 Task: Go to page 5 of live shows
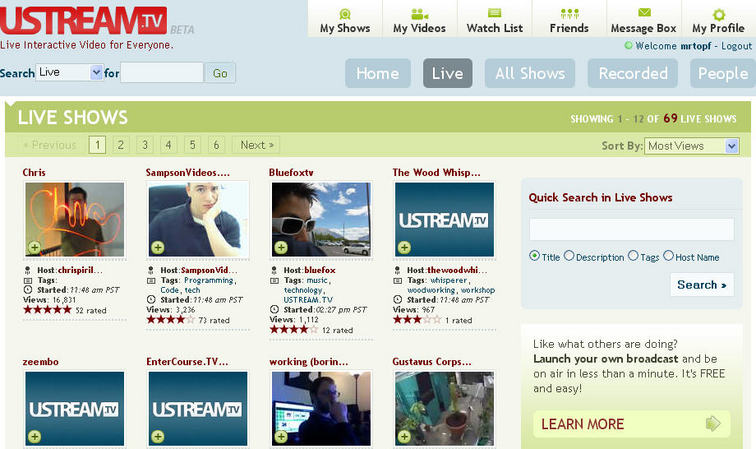192,145
